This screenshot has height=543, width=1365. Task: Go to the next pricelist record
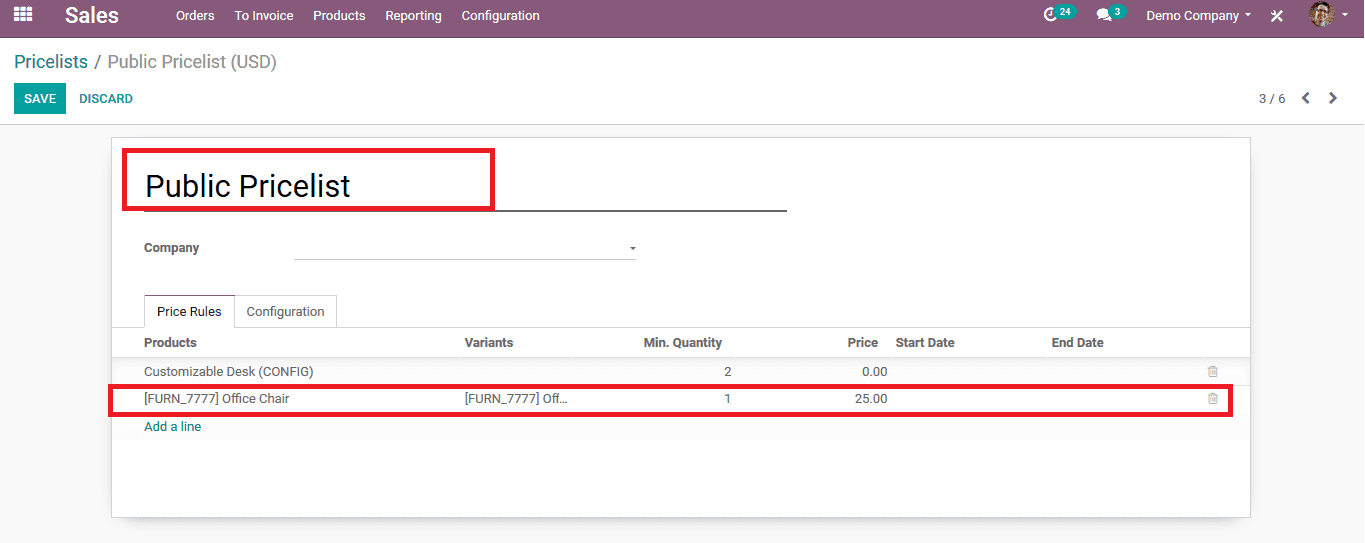(x=1333, y=98)
